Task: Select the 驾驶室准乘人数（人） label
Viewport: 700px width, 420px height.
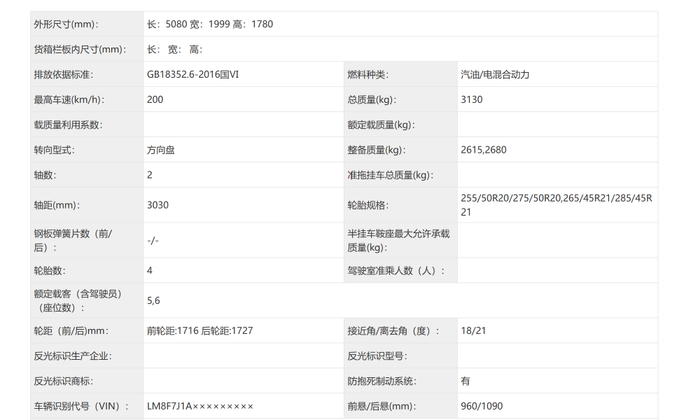Action: [x=396, y=270]
